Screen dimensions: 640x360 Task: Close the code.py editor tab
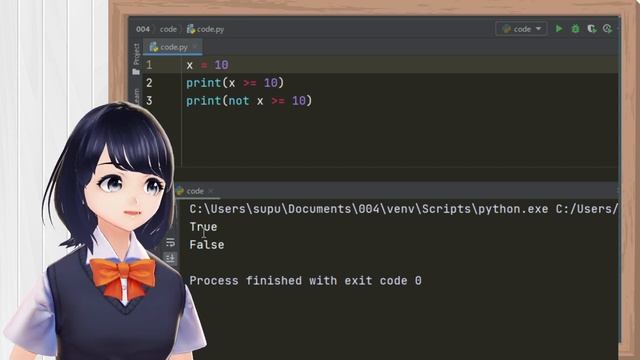tap(195, 47)
